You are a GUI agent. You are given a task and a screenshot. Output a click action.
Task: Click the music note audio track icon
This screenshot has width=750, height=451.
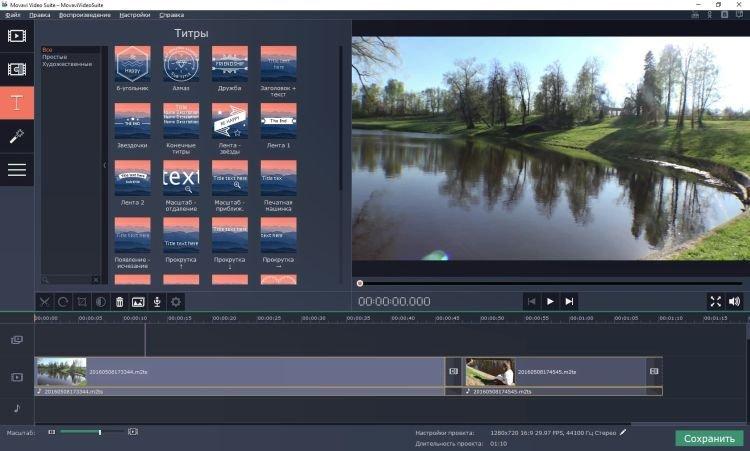(17, 408)
